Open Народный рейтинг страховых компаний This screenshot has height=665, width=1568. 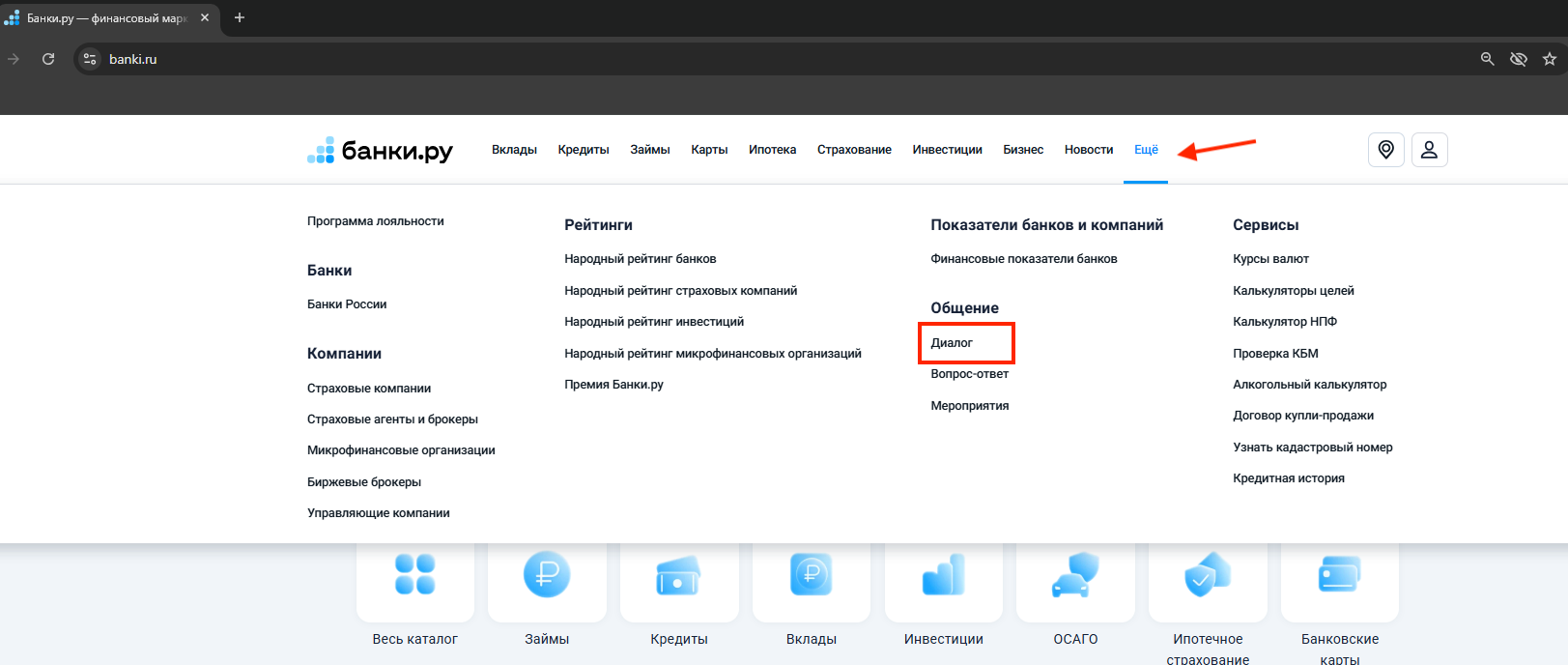click(681, 291)
